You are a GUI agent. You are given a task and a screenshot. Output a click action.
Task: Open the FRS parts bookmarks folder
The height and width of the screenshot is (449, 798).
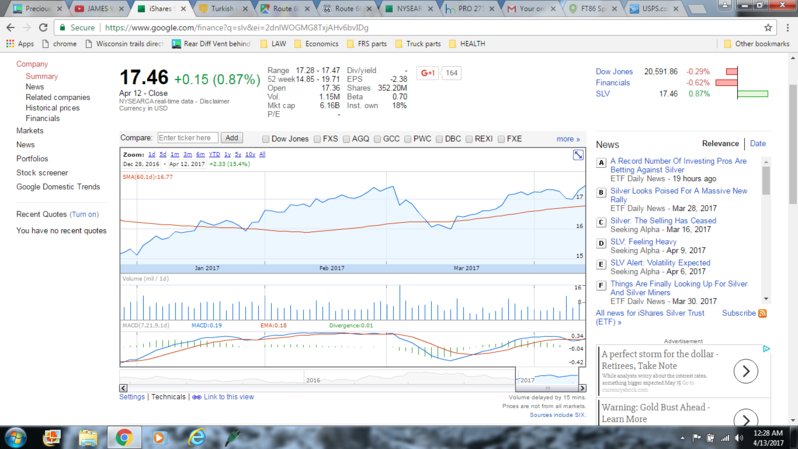tap(366, 44)
